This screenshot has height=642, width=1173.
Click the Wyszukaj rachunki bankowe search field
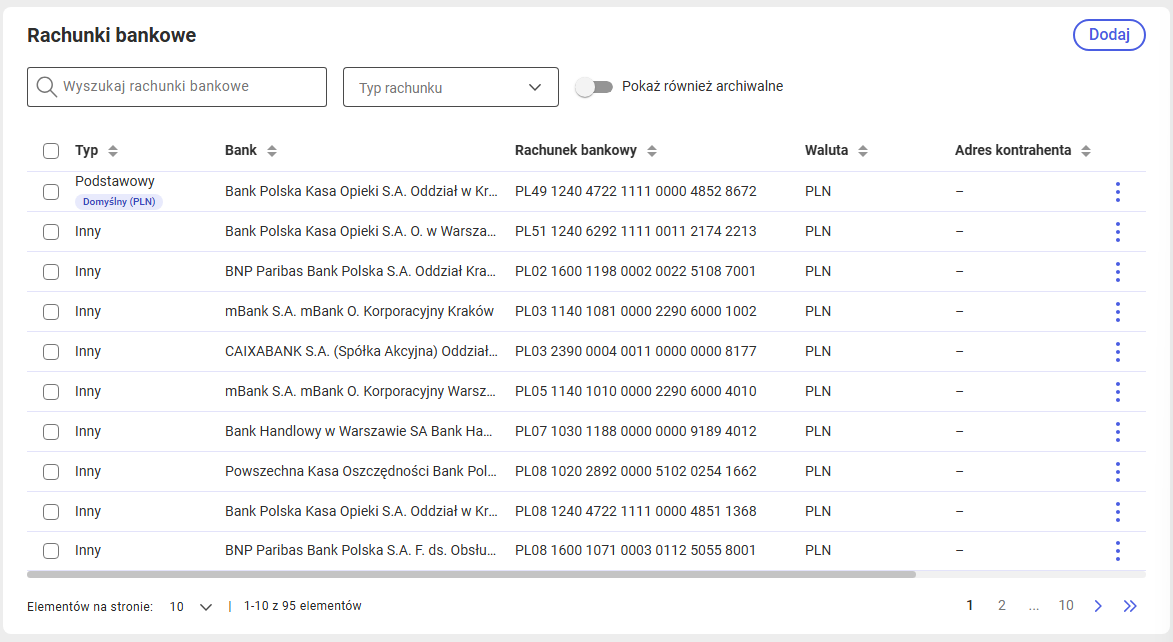(x=177, y=87)
